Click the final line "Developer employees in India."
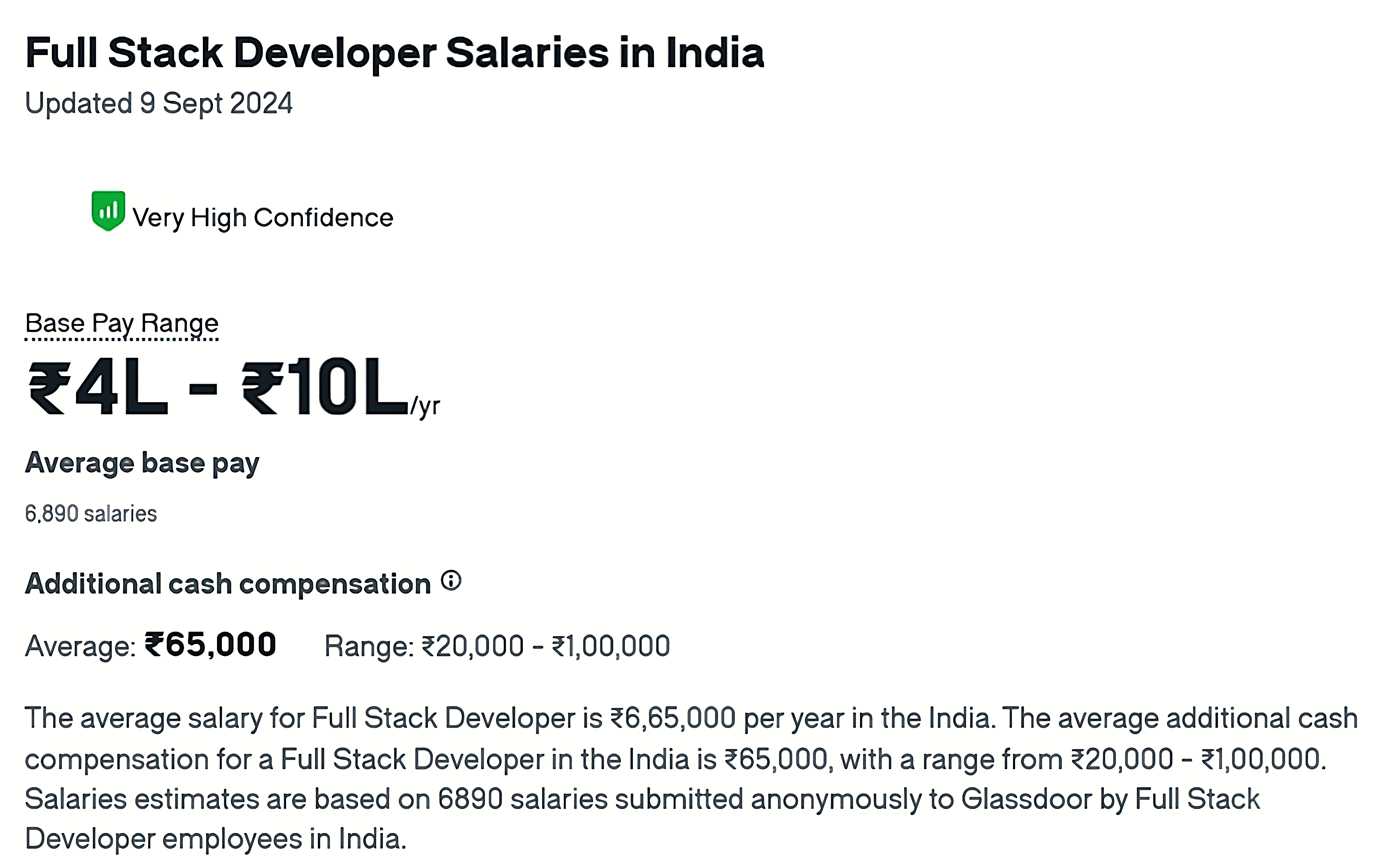Viewport: 1396px width, 868px height. (x=216, y=840)
